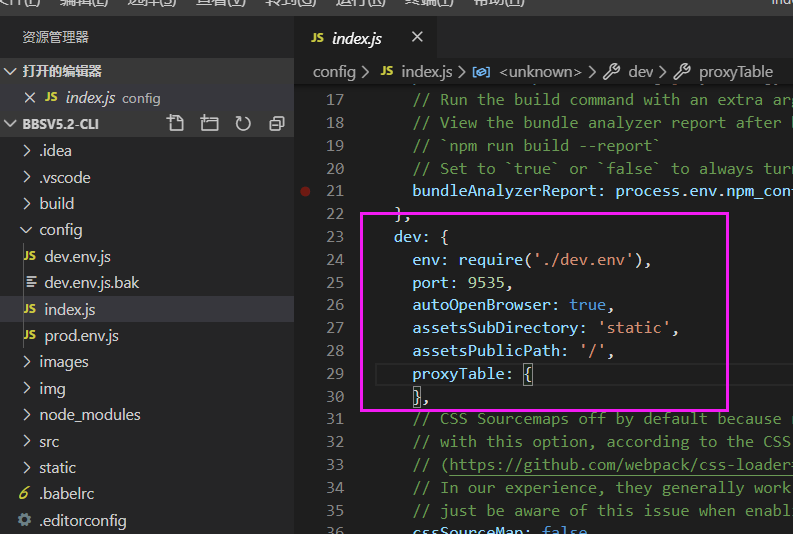Click the New File icon in explorer
This screenshot has width=793, height=534.
(x=176, y=124)
